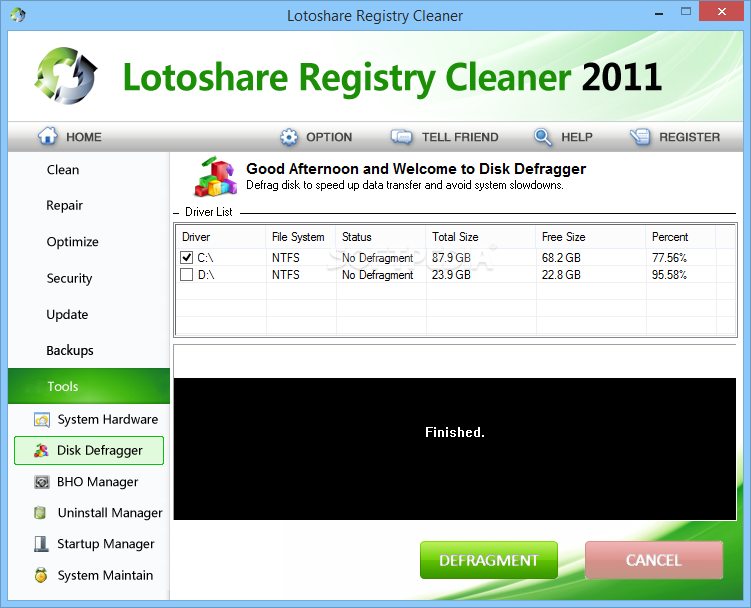This screenshot has width=751, height=608.
Task: Open the Optimize section
Action: (72, 242)
